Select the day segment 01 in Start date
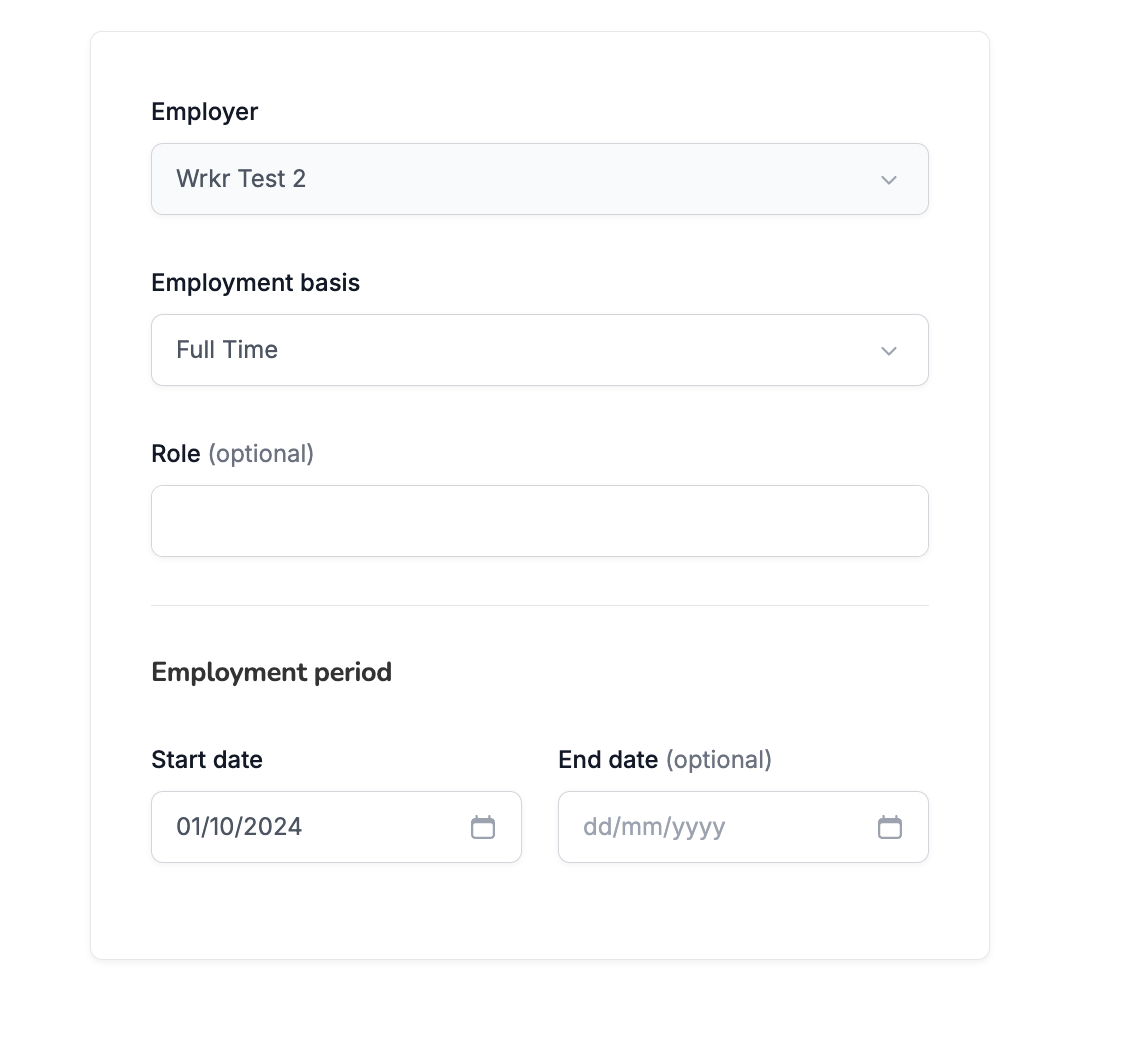Viewport: 1146px width, 1044px height. pyautogui.click(x=188, y=827)
